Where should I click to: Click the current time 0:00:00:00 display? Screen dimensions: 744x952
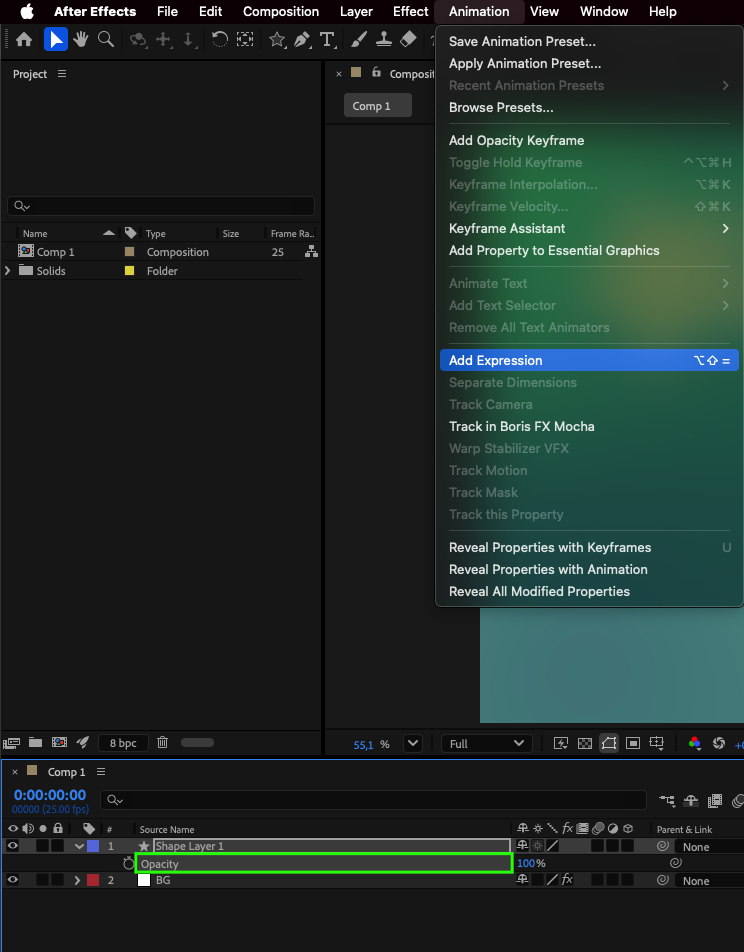pos(50,795)
